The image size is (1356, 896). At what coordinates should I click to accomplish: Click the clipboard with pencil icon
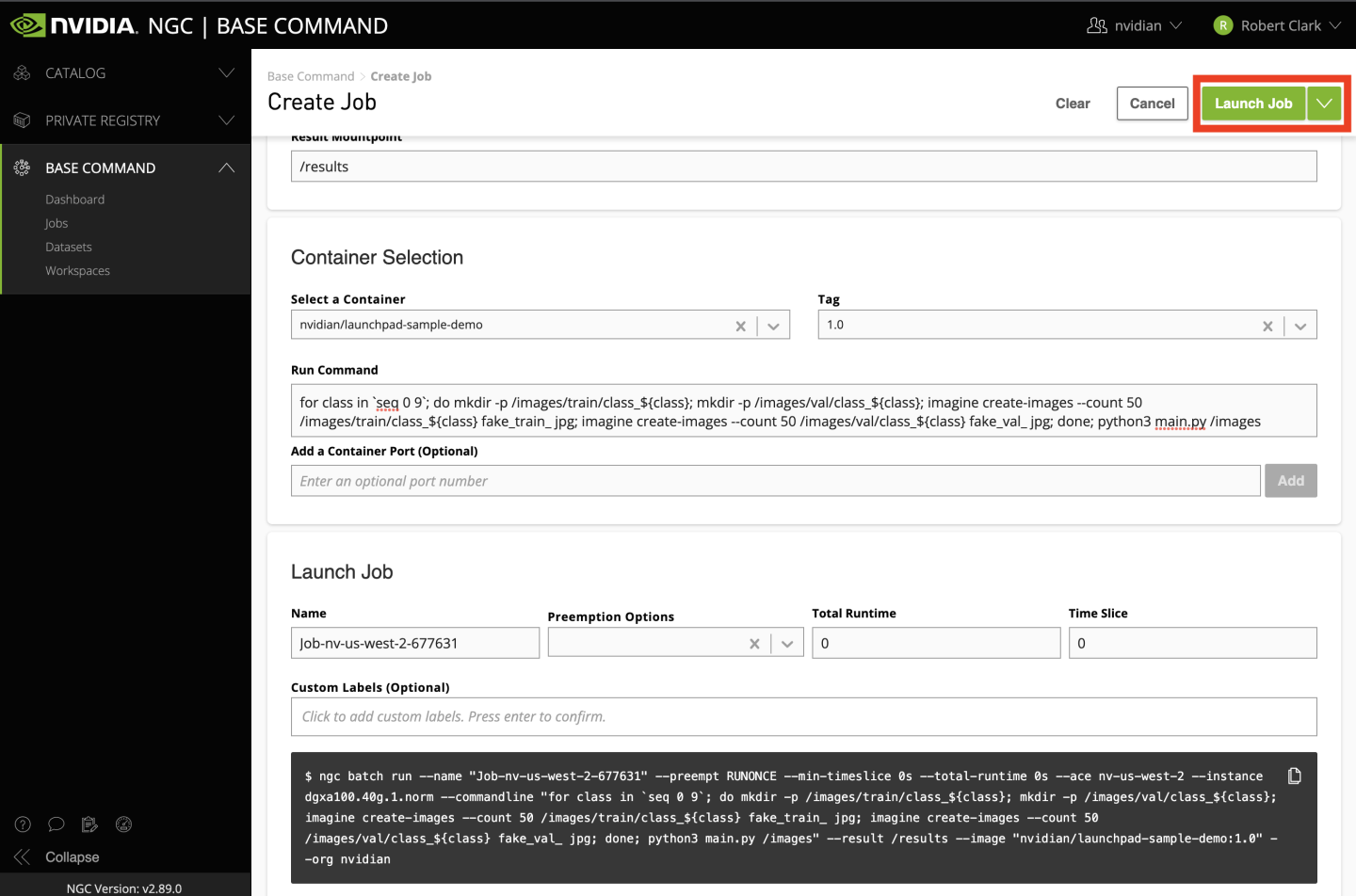coord(89,824)
